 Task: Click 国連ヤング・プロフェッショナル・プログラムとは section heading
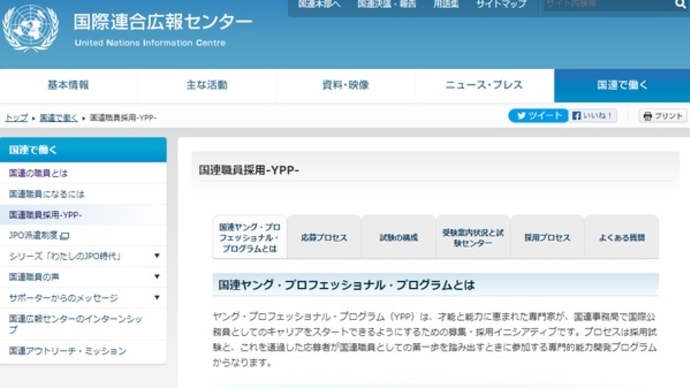[346, 285]
